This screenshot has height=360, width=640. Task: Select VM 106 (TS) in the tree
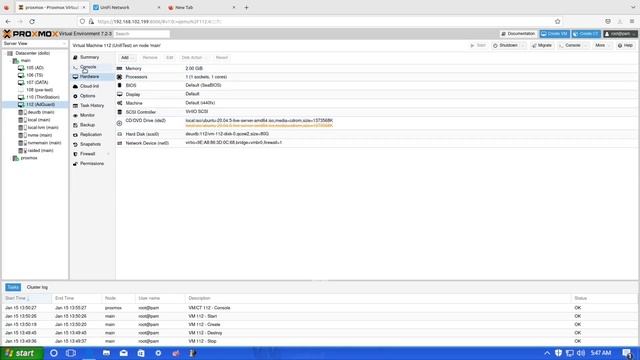(x=34, y=75)
